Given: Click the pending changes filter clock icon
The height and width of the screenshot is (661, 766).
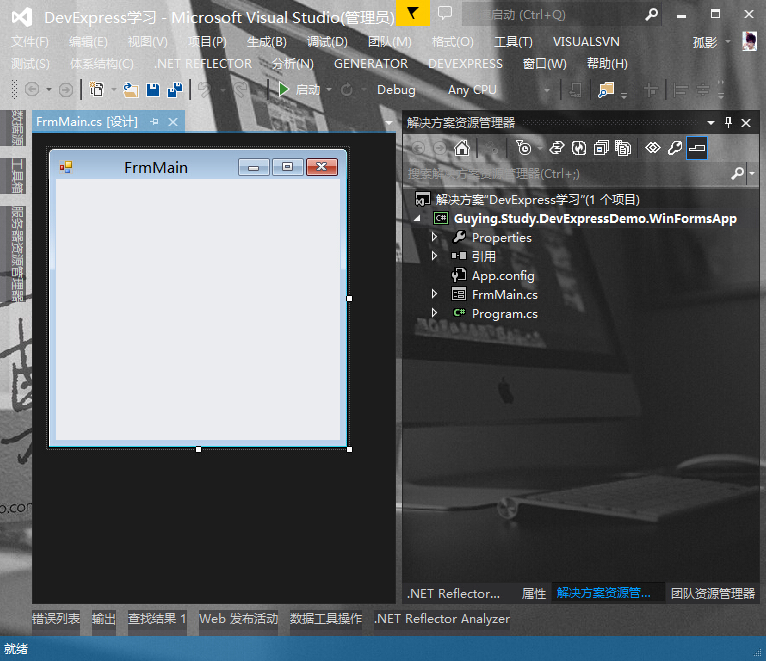Looking at the screenshot, I should click(x=523, y=148).
